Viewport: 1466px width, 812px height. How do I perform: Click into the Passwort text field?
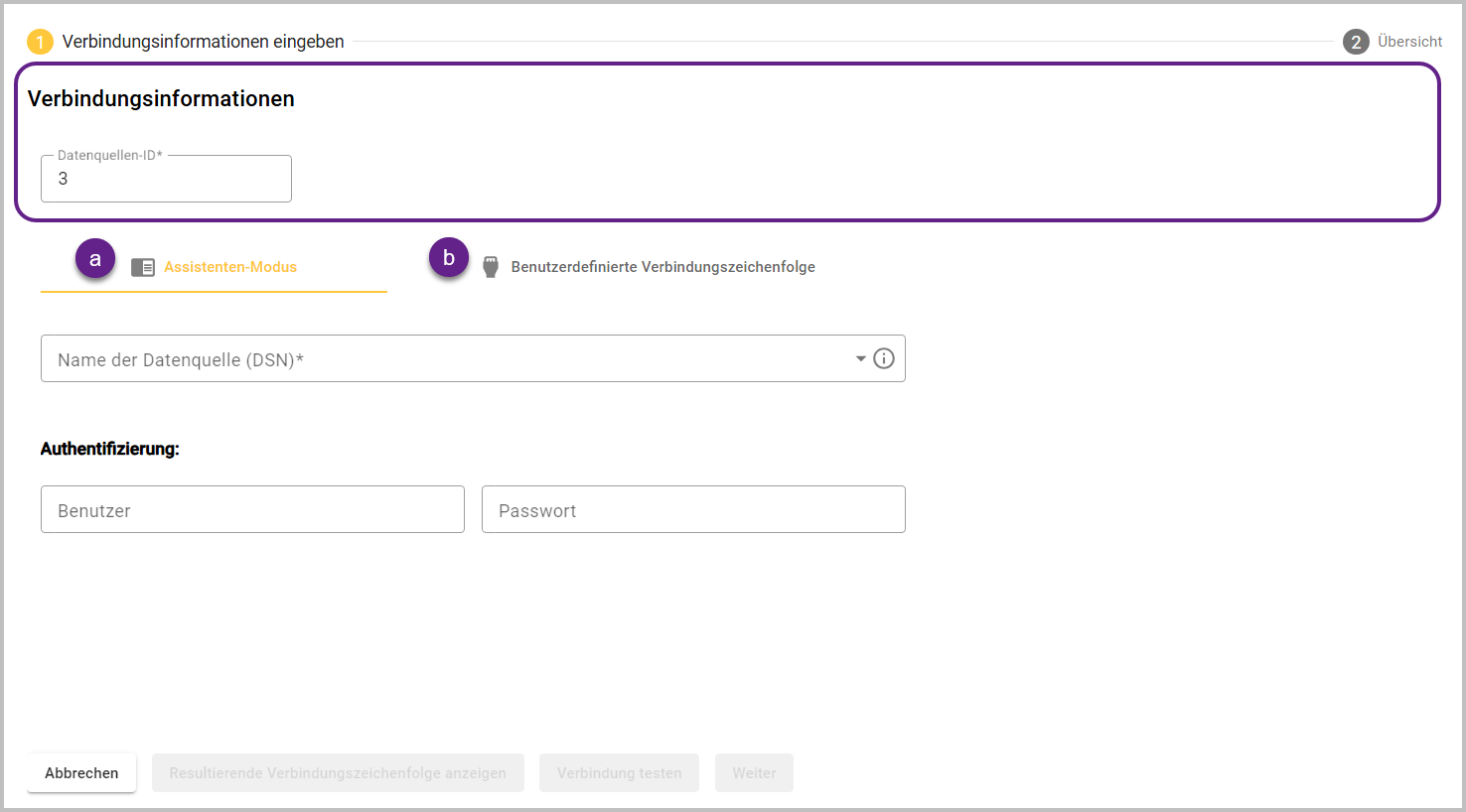click(x=693, y=510)
